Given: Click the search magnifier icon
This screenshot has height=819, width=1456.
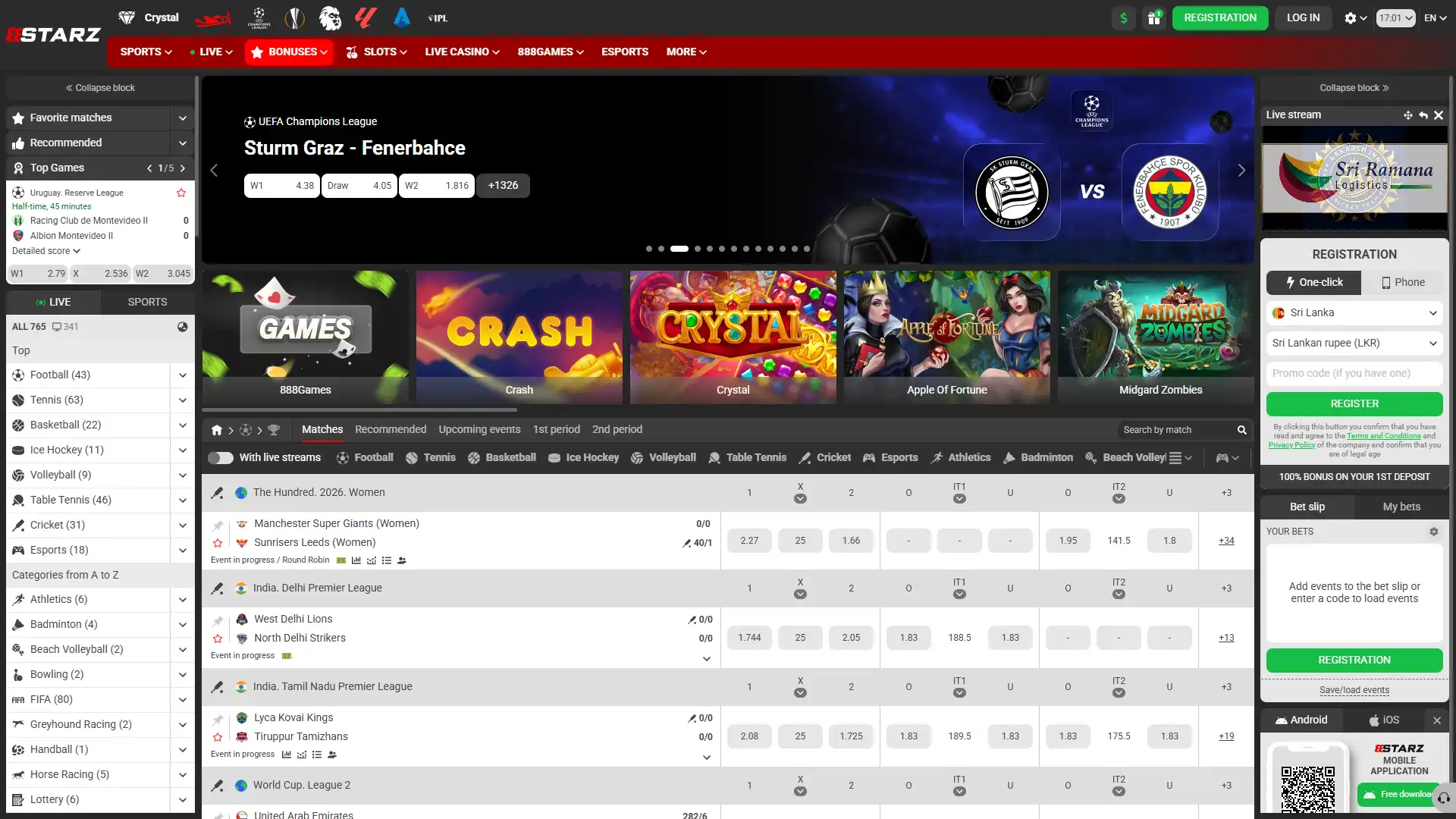Looking at the screenshot, I should (1242, 430).
